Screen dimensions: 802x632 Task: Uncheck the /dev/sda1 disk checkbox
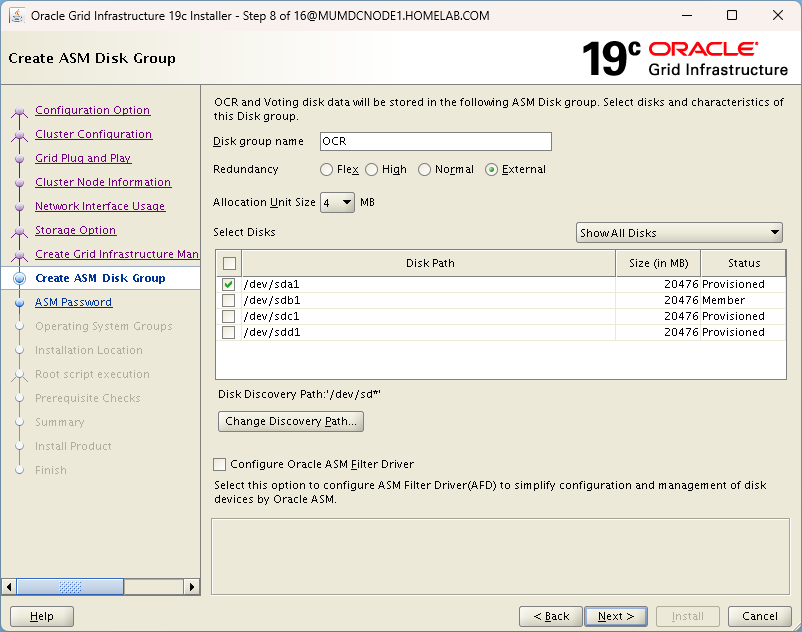click(229, 284)
